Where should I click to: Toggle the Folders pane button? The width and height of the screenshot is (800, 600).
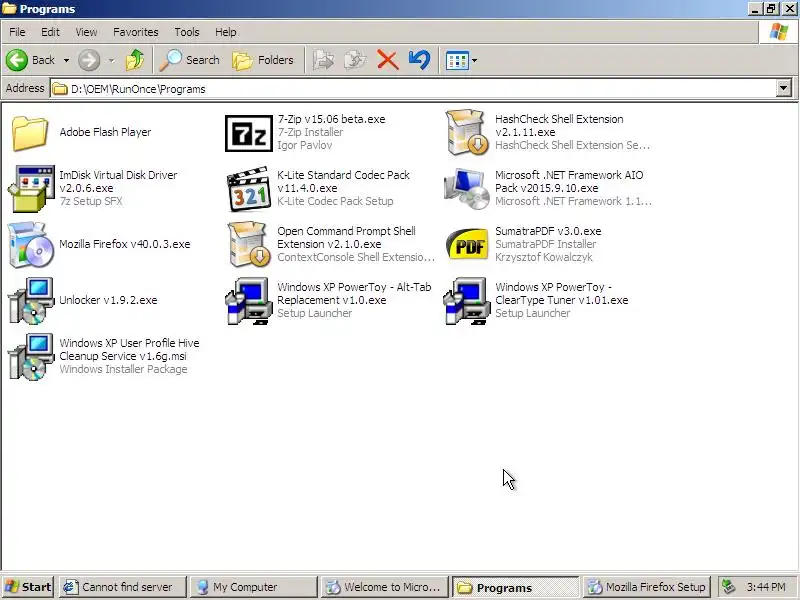click(x=263, y=60)
